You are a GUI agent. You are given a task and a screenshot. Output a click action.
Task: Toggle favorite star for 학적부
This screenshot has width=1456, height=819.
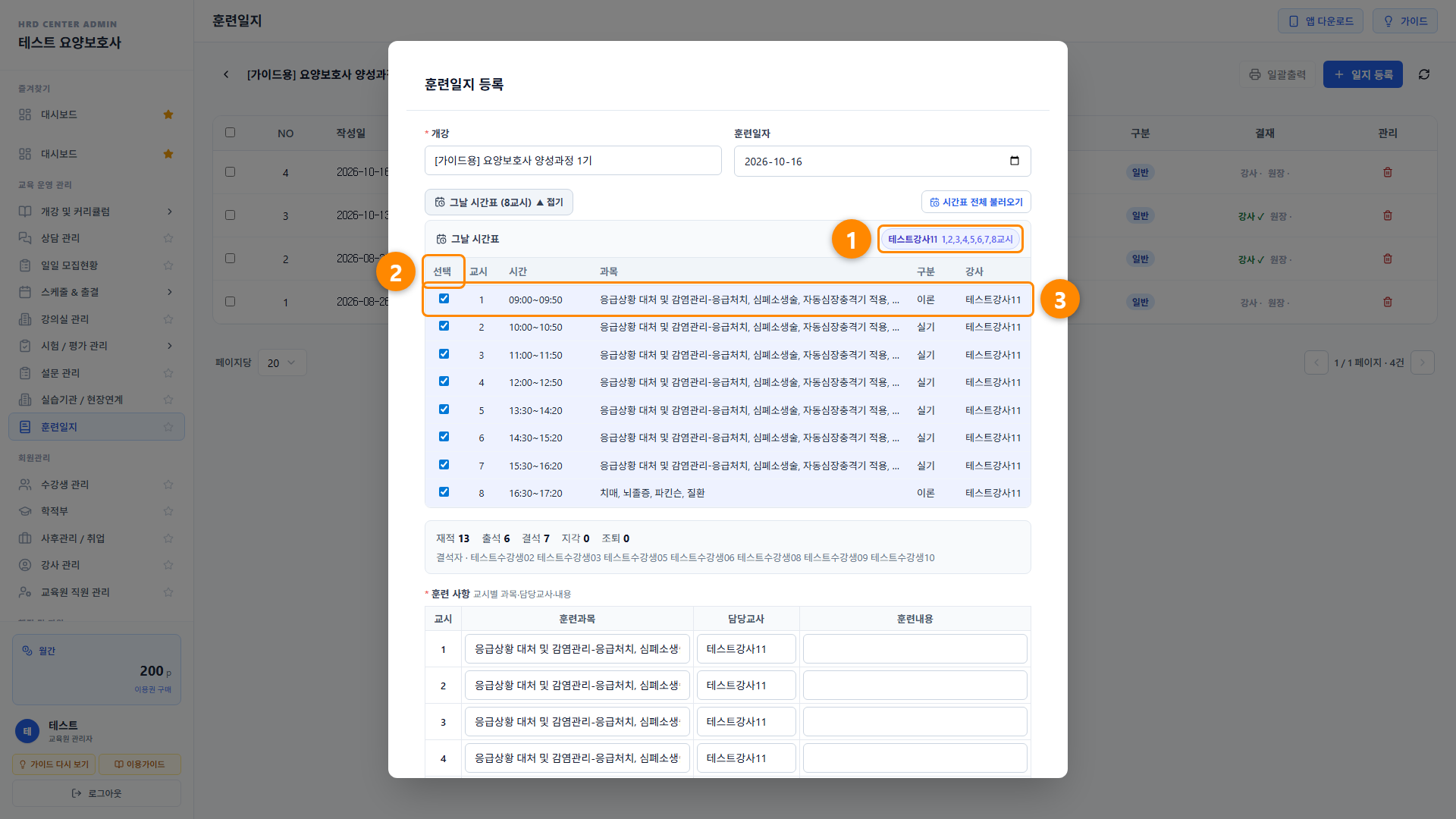[x=168, y=511]
